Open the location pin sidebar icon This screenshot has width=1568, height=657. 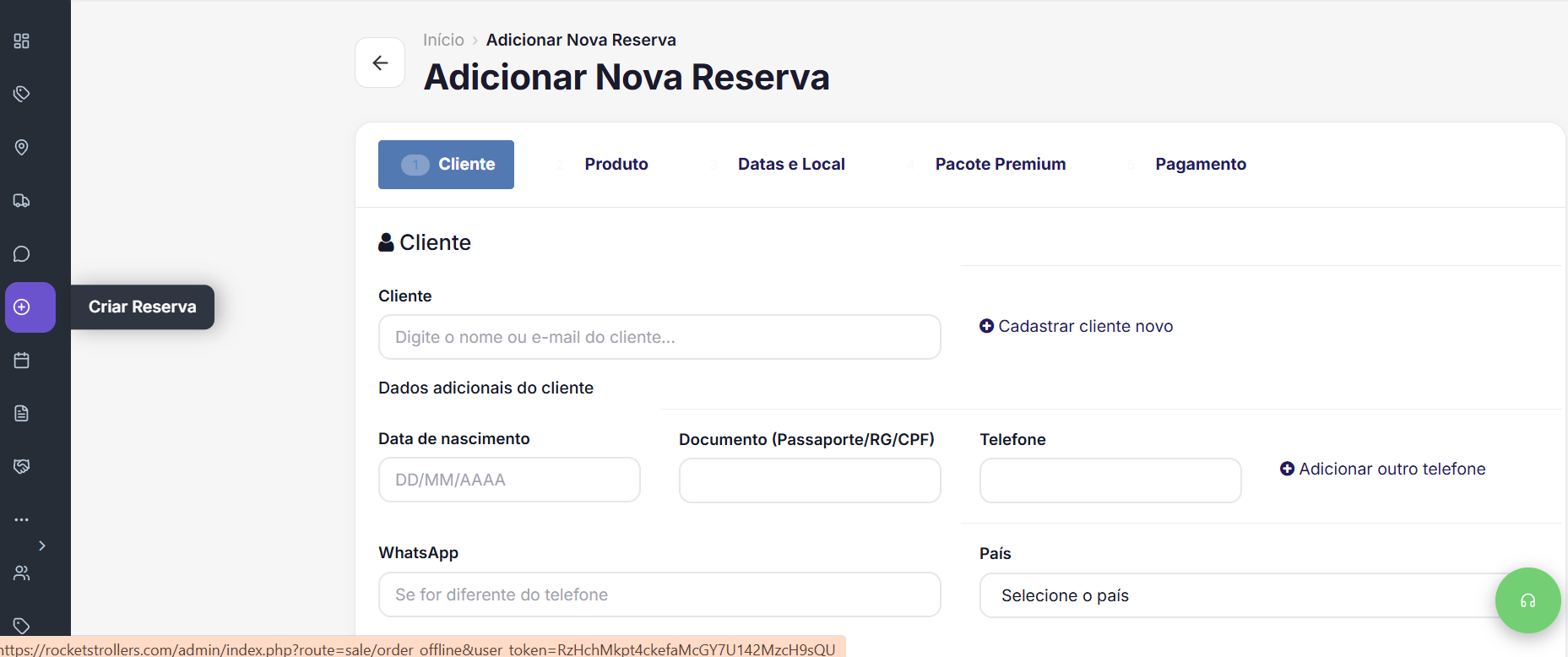pos(22,147)
